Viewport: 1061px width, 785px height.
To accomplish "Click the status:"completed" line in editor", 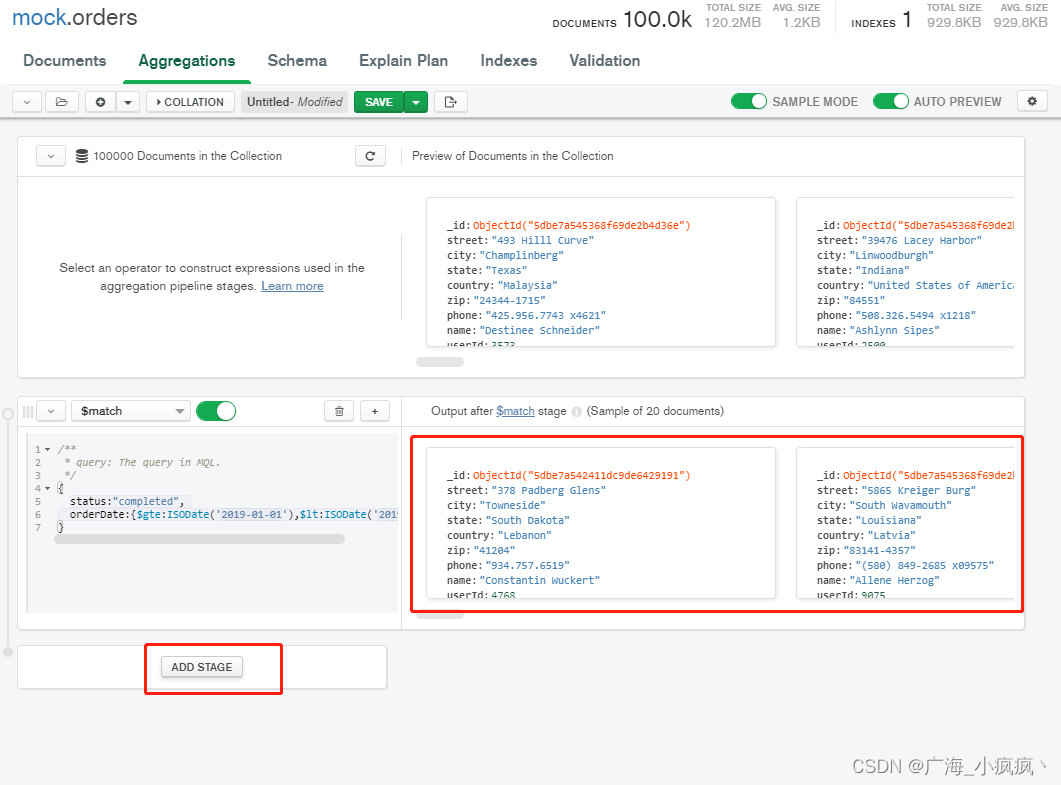I will (127, 501).
